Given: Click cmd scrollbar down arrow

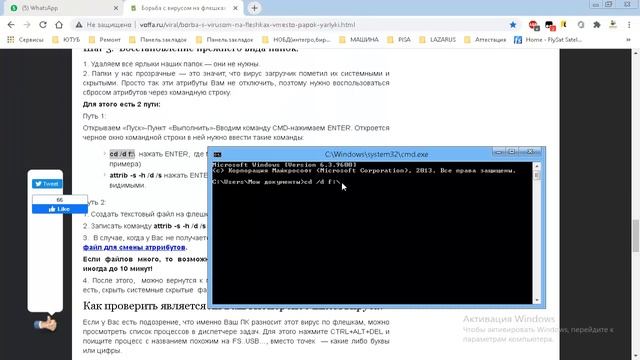Looking at the screenshot, I should pyautogui.click(x=537, y=300).
